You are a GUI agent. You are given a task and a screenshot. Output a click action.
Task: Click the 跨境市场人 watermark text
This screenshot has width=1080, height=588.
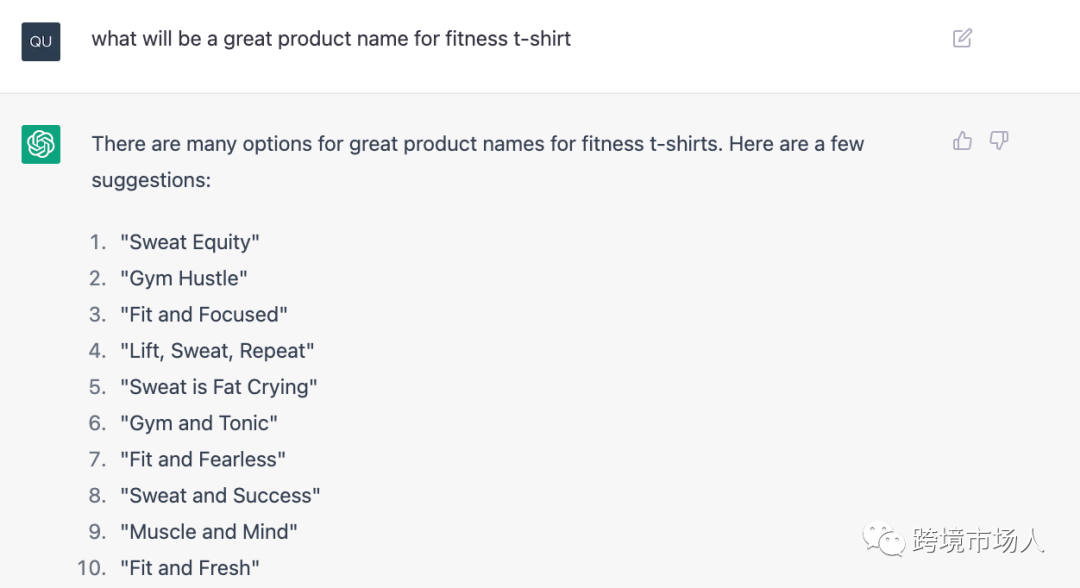(x=978, y=541)
